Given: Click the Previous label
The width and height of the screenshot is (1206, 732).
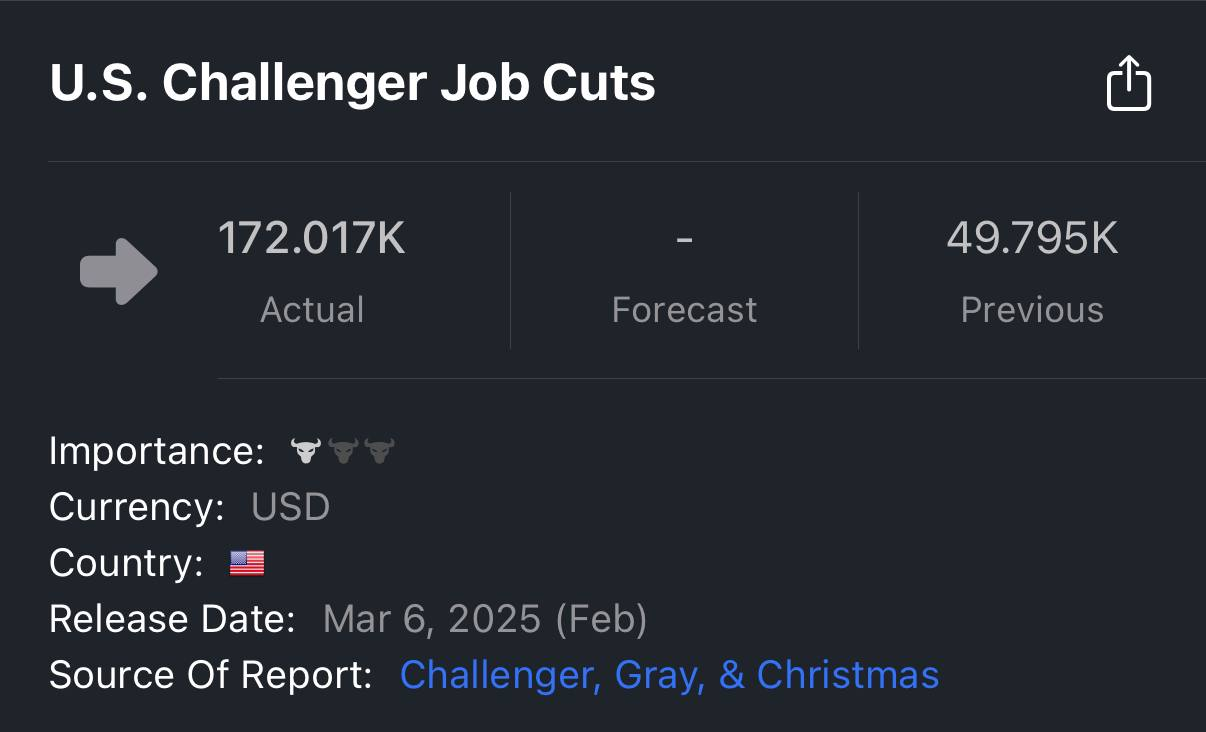Looking at the screenshot, I should 1032,310.
